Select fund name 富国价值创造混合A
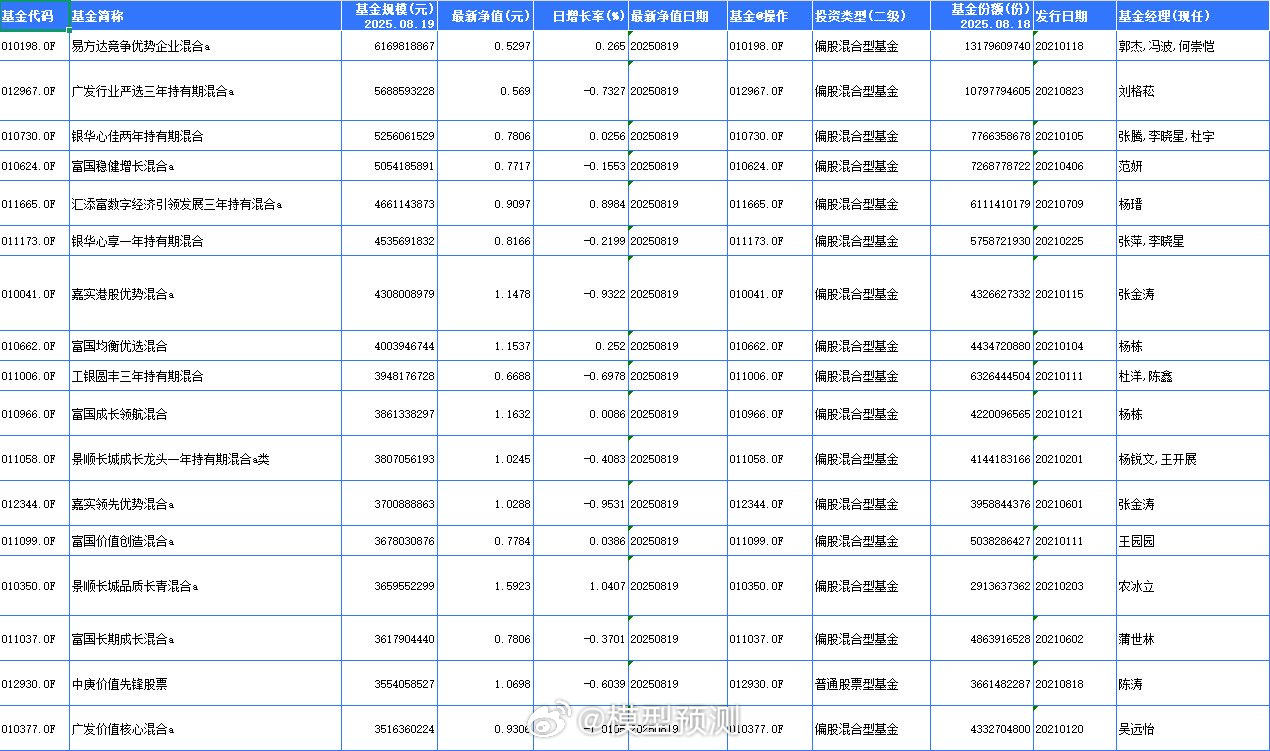The height and width of the screenshot is (751, 1270). tap(206, 541)
